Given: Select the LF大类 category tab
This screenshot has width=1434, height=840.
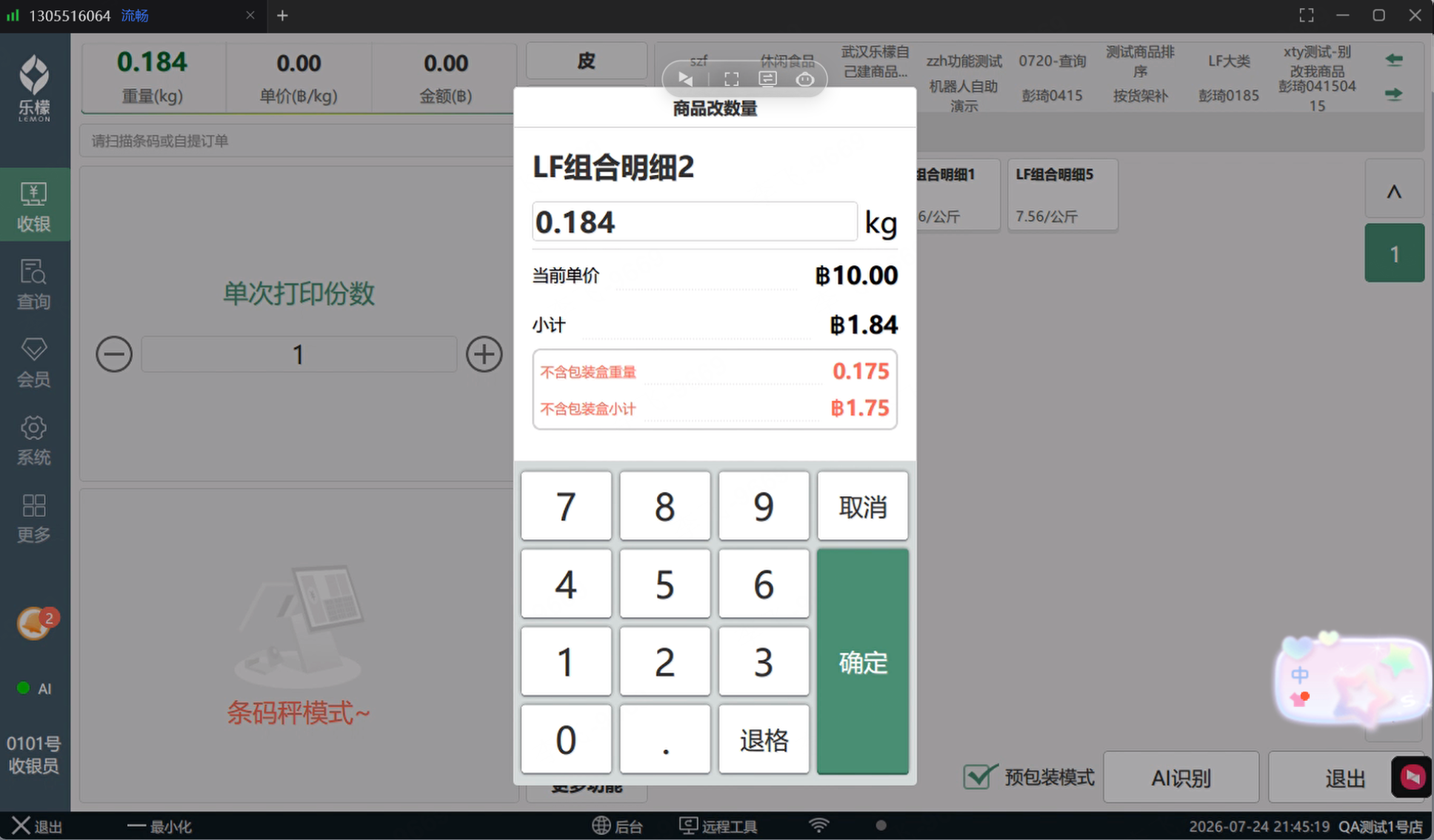Looking at the screenshot, I should 1229,61.
